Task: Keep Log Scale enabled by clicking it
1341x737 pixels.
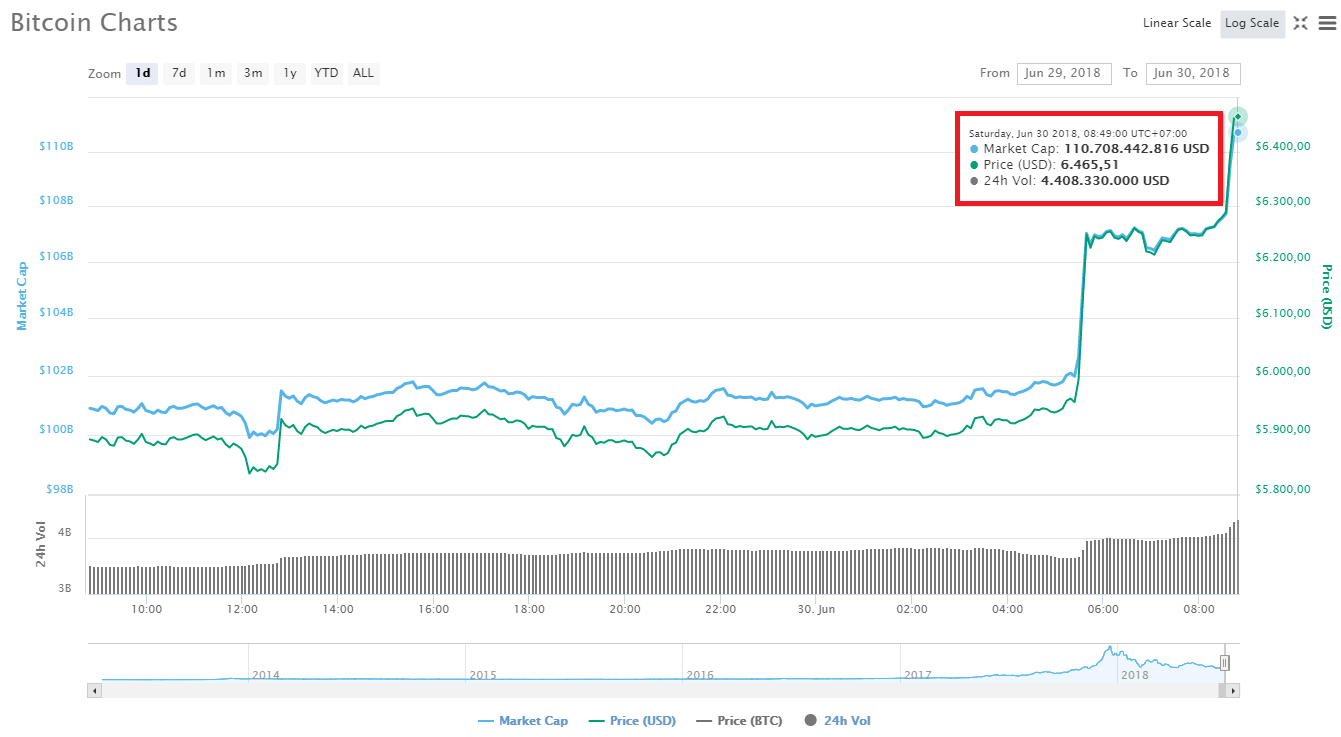Action: tap(1252, 23)
